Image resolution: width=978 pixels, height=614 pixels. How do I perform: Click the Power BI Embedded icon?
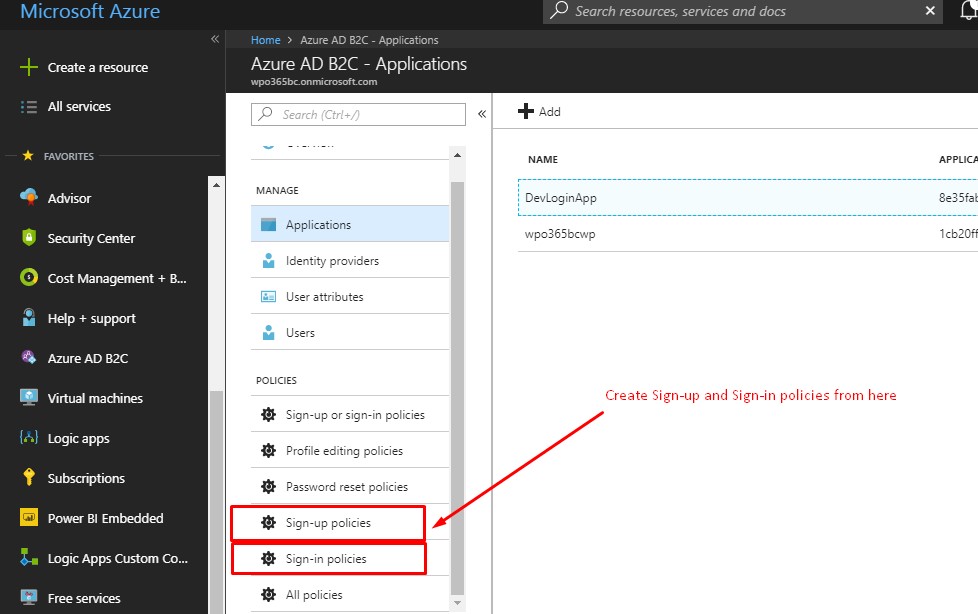(29, 517)
